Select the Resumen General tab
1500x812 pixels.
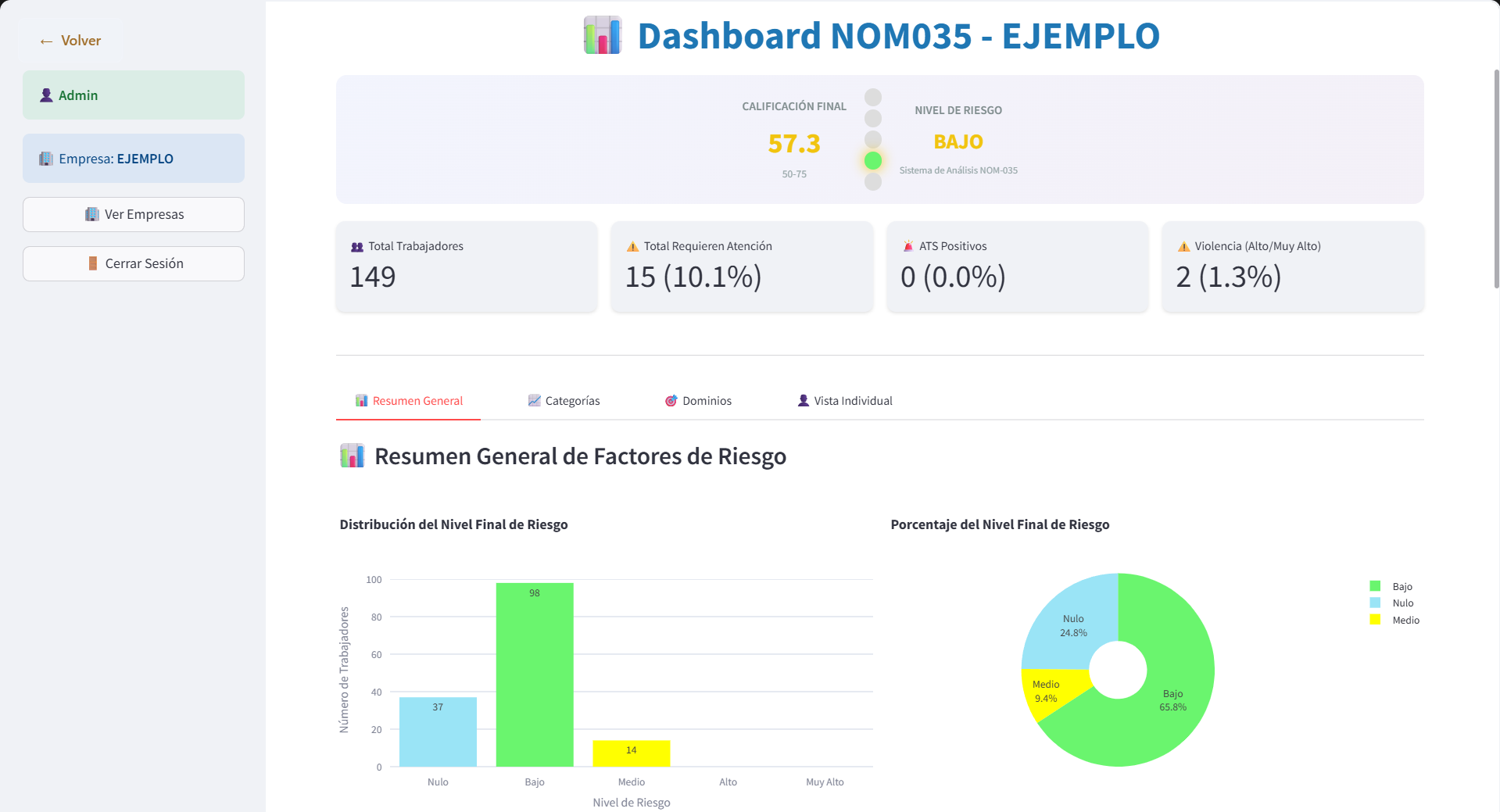(x=409, y=401)
